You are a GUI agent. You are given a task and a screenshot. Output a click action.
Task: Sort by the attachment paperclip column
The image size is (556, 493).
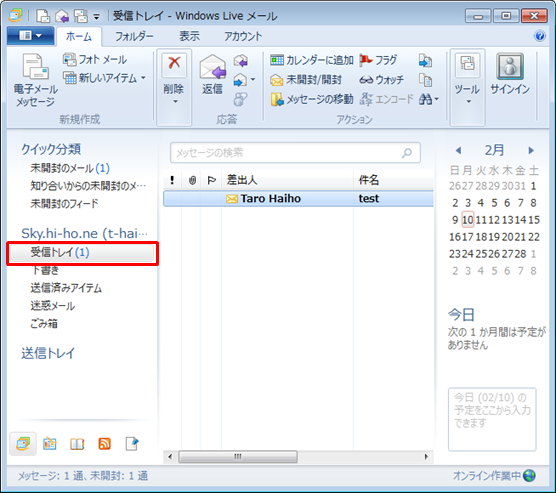point(192,180)
